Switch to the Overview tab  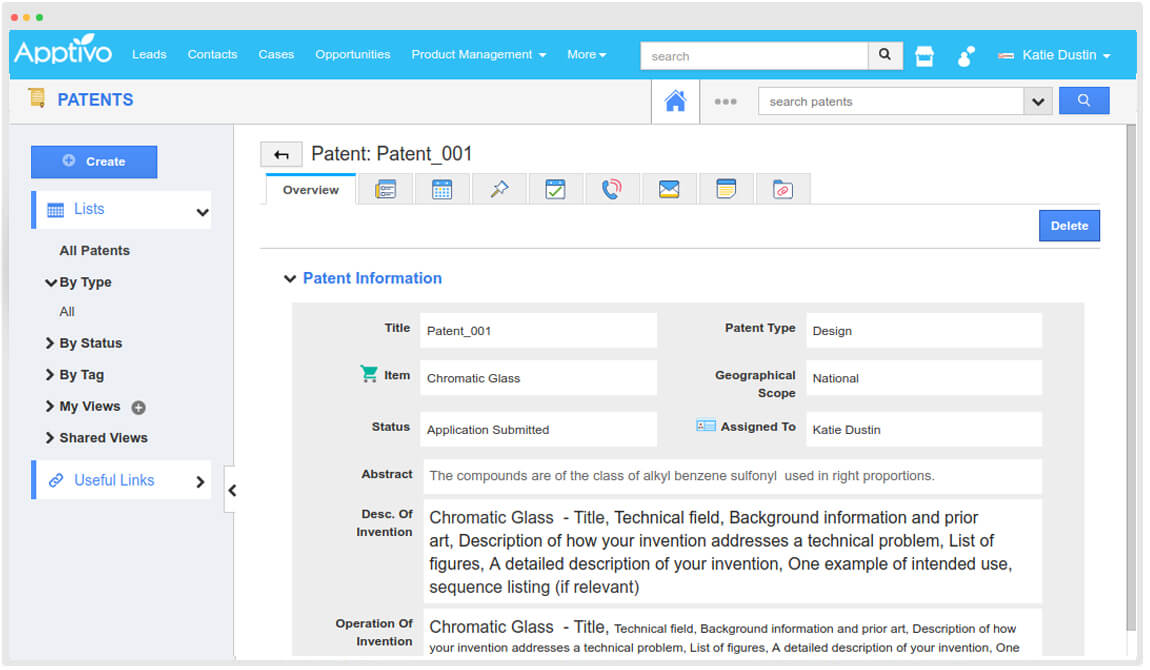pyautogui.click(x=309, y=188)
